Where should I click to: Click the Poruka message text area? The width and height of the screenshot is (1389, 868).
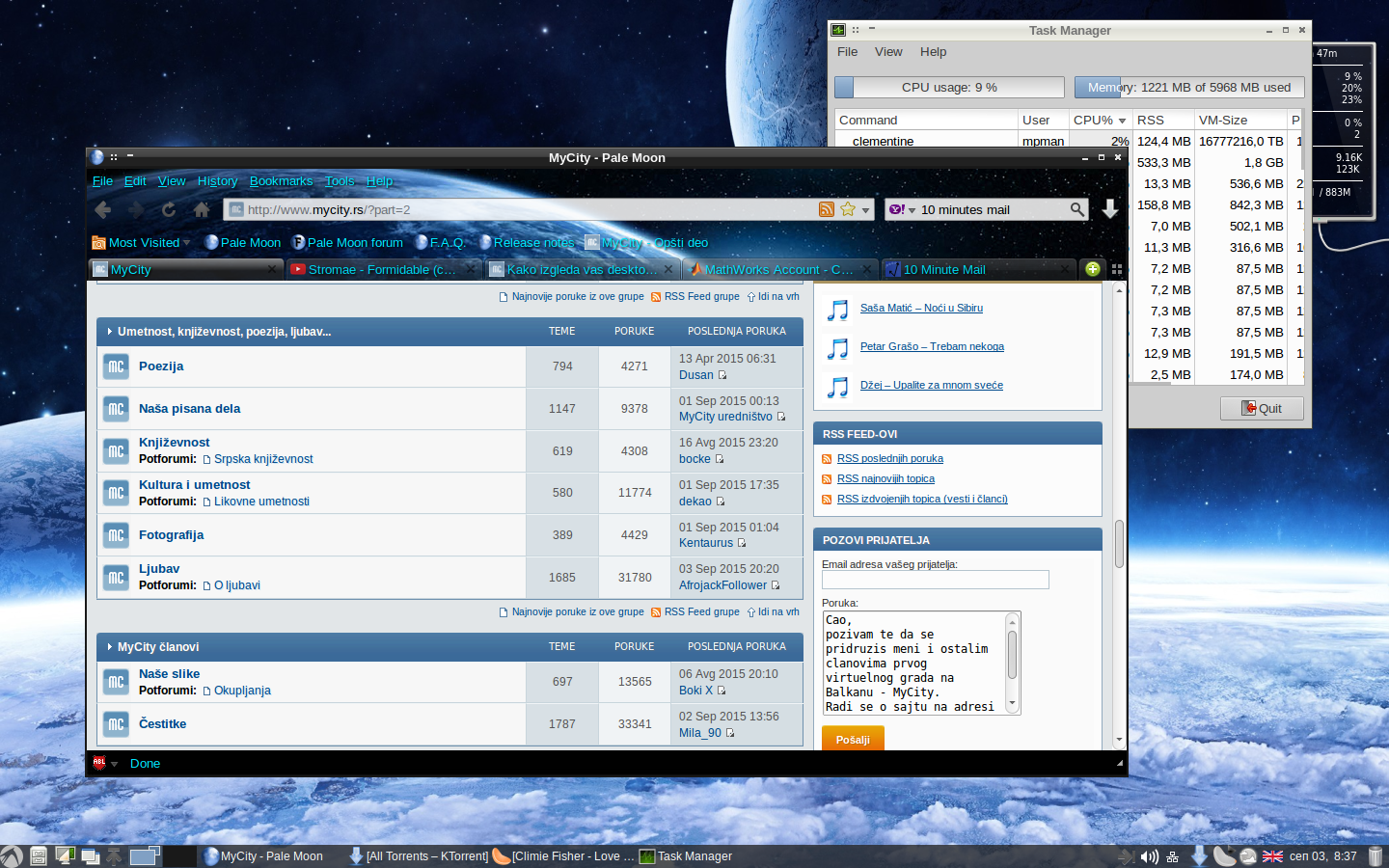click(x=913, y=663)
